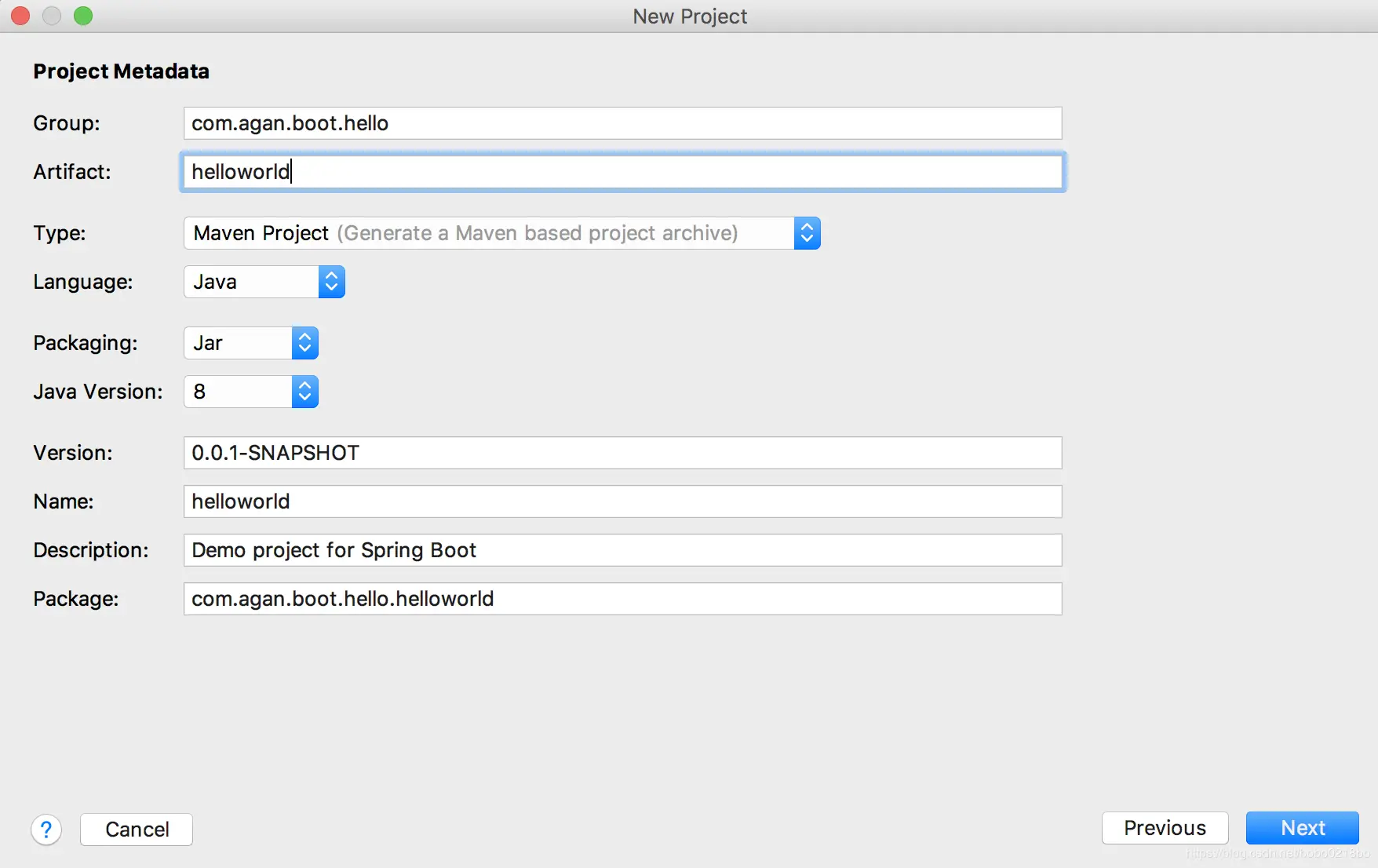The width and height of the screenshot is (1378, 868).
Task: Click into the Package text field
Action: [x=622, y=599]
